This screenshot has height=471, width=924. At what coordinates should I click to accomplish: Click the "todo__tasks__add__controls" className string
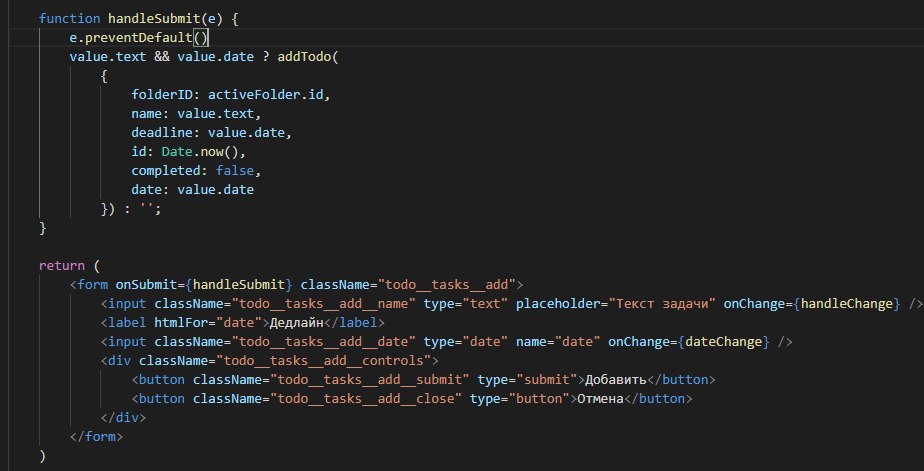[x=324, y=360]
